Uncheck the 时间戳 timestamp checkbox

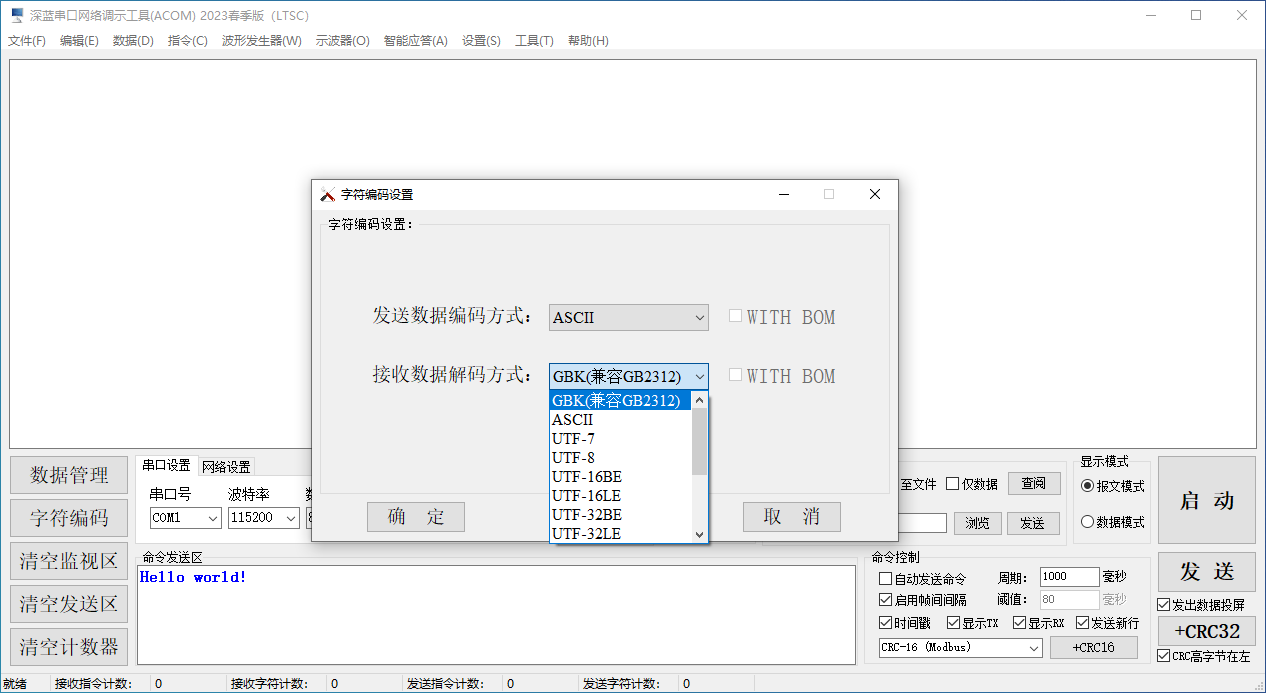(x=885, y=623)
